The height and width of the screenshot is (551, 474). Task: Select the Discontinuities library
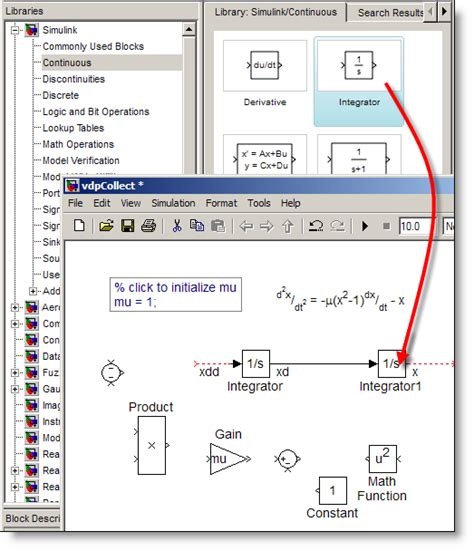(73, 79)
